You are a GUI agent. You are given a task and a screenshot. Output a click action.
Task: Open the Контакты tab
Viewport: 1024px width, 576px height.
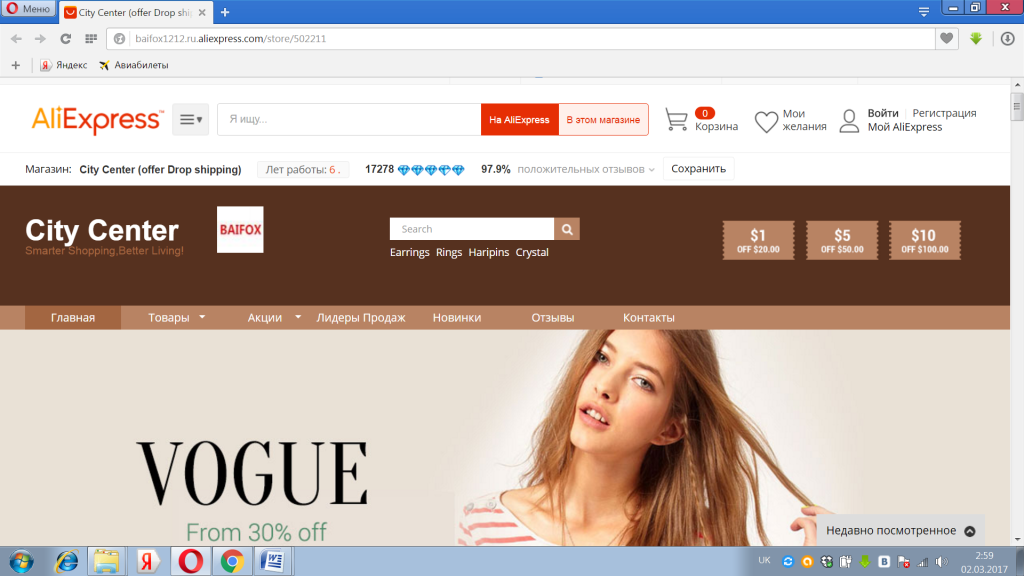point(648,317)
